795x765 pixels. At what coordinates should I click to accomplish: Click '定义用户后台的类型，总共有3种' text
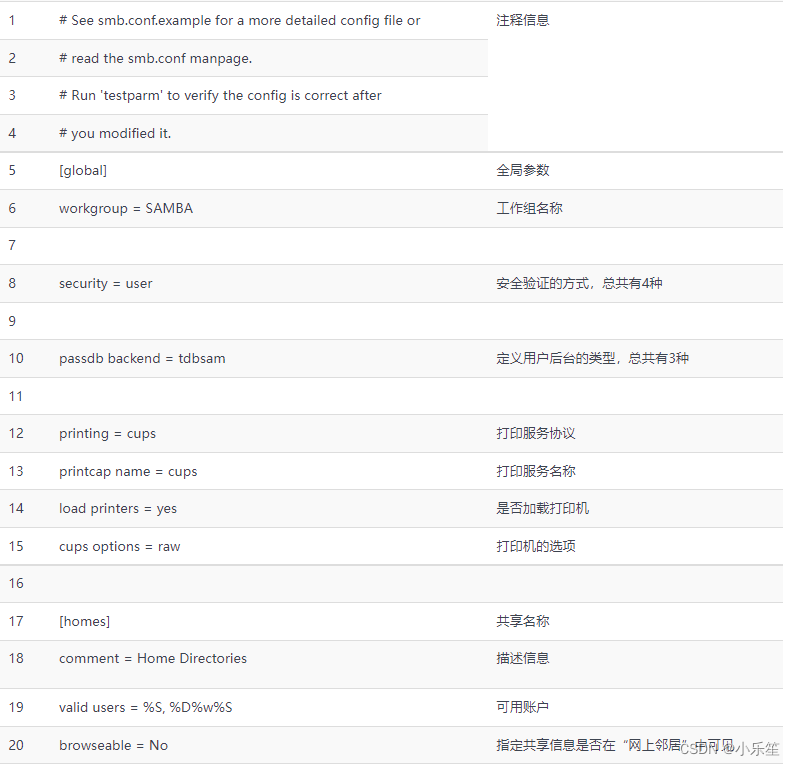[592, 358]
